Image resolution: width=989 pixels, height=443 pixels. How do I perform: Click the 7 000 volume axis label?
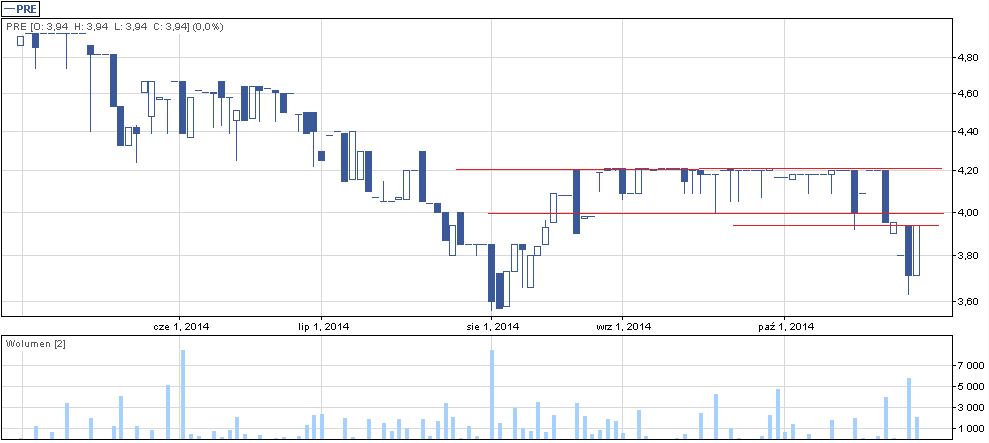969,365
